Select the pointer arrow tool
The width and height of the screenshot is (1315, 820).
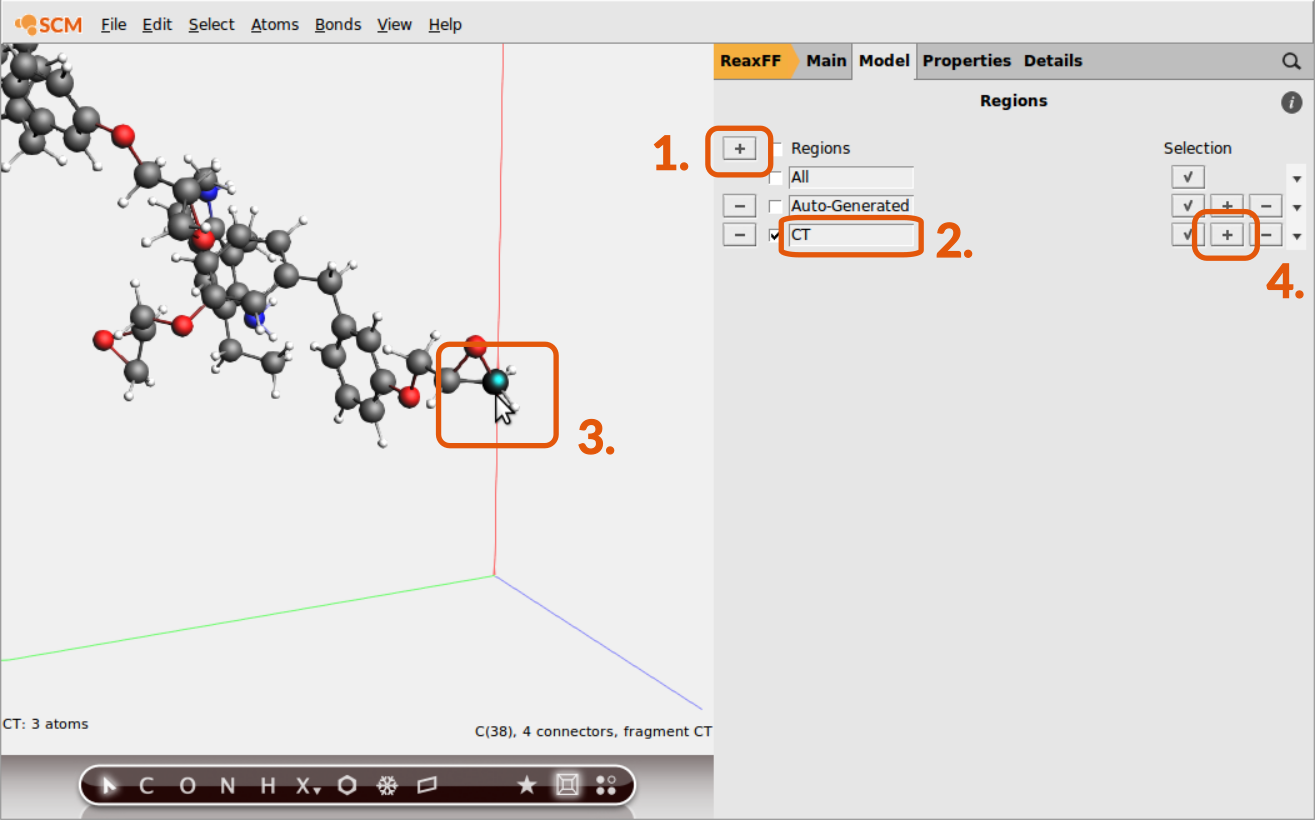coord(109,786)
